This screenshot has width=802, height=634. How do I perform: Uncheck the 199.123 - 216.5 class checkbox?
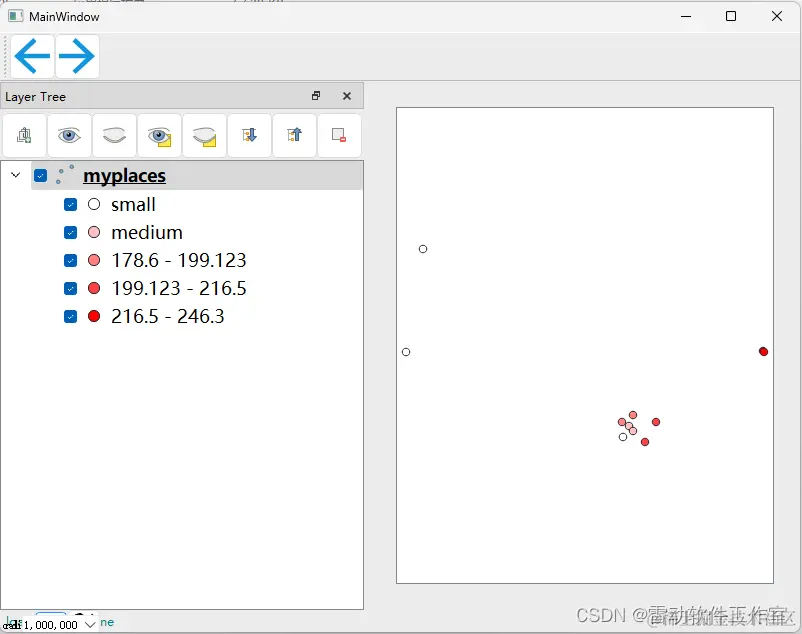click(x=71, y=288)
